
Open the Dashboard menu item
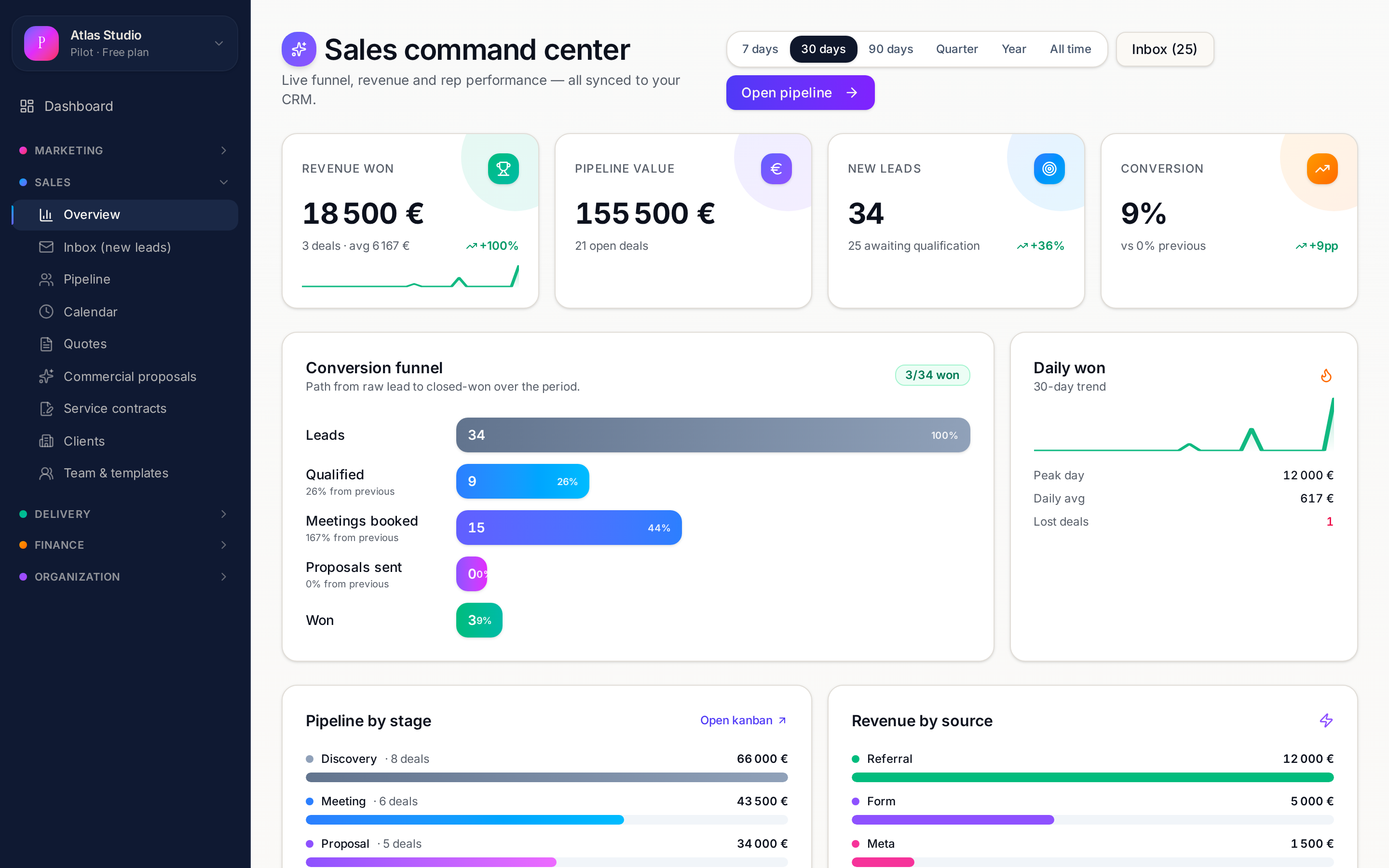click(x=124, y=106)
